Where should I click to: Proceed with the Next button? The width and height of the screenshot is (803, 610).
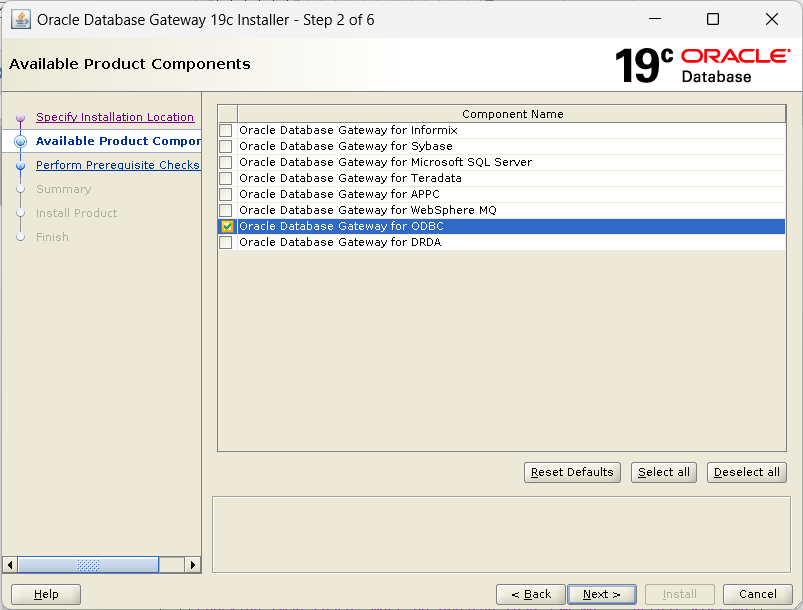[x=602, y=594]
